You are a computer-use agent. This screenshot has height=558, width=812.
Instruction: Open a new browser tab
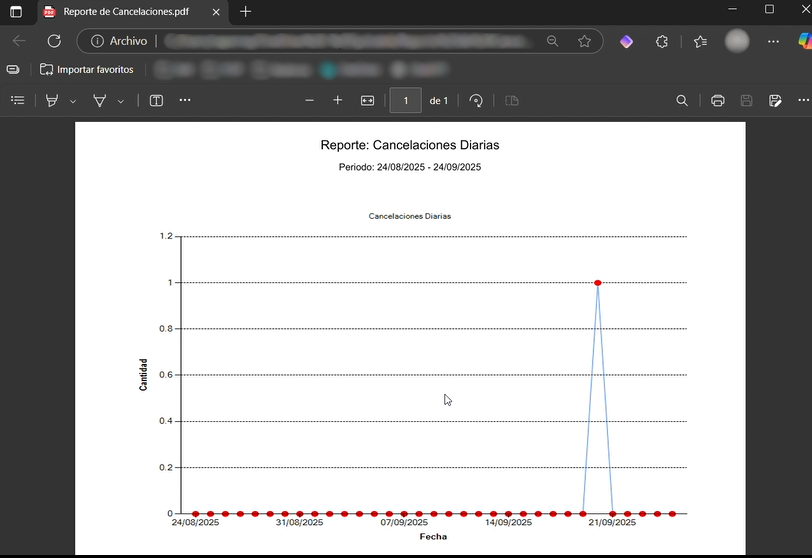click(x=246, y=11)
